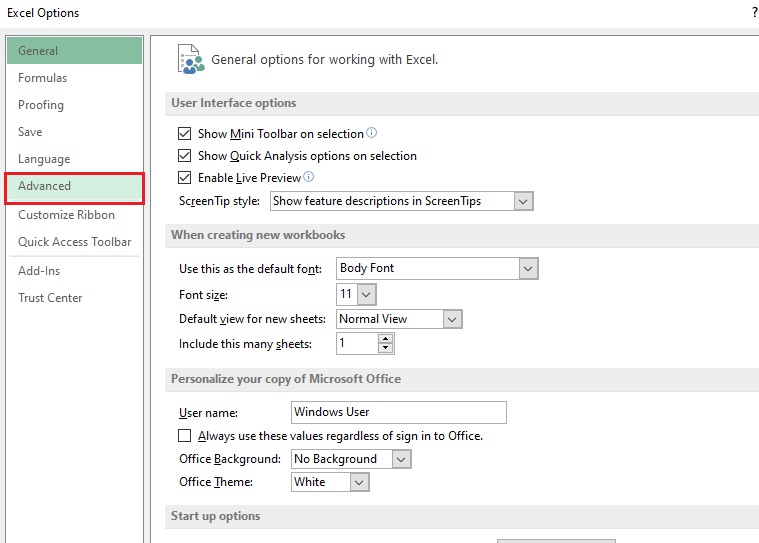Click the info icon beside Mini Toolbar option
759x543 pixels.
(x=371, y=133)
